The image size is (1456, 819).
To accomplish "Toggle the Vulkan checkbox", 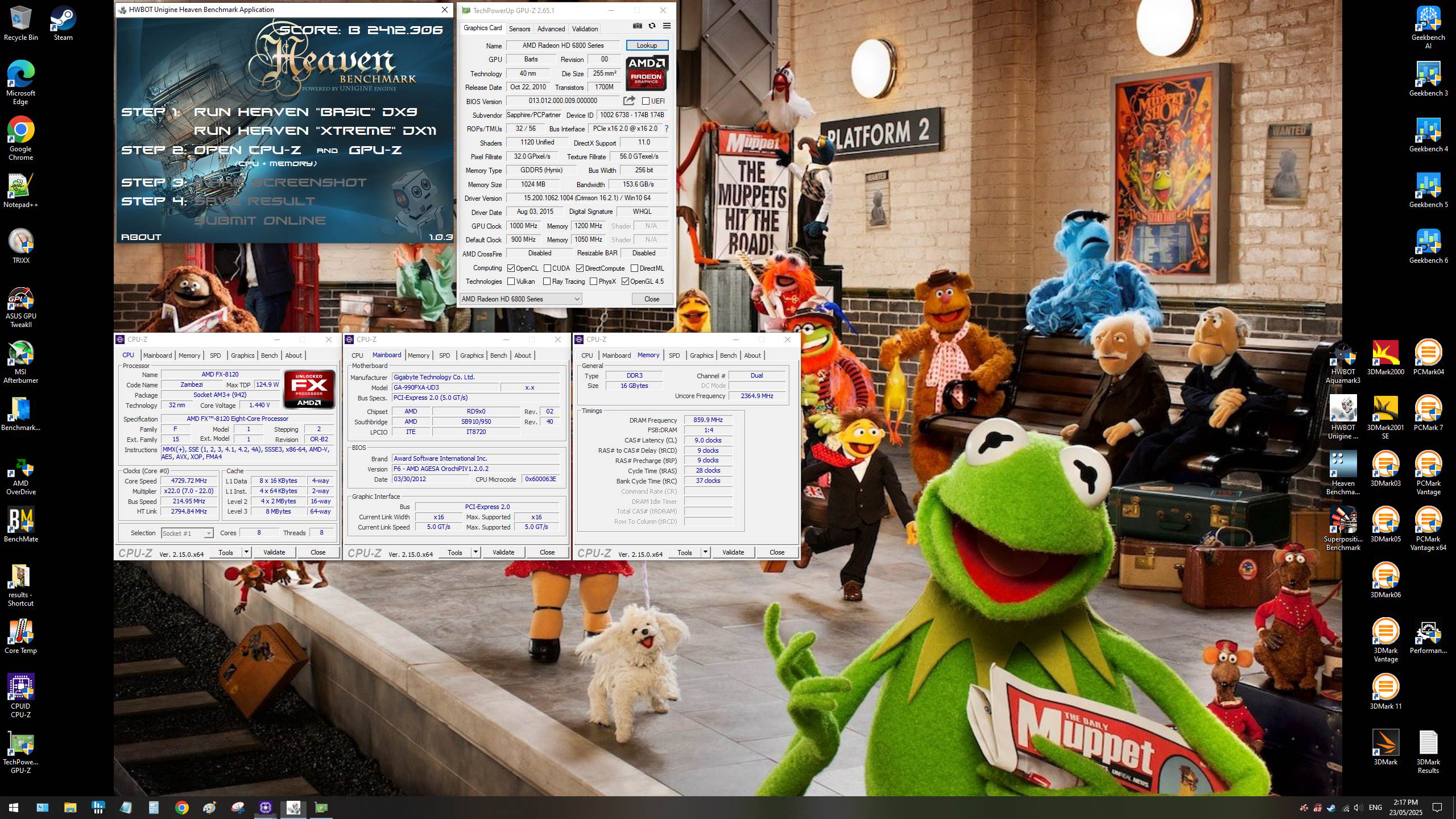I will (511, 282).
